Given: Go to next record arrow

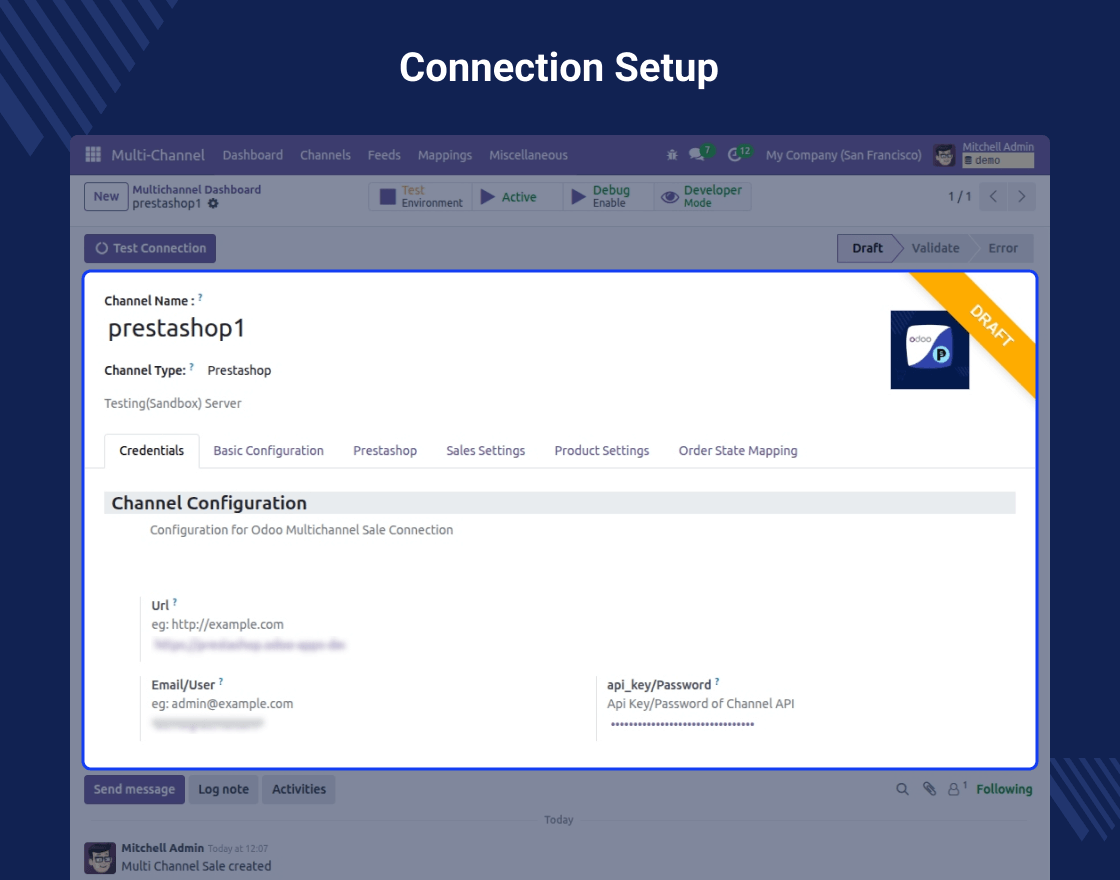Looking at the screenshot, I should pyautogui.click(x=1021, y=196).
